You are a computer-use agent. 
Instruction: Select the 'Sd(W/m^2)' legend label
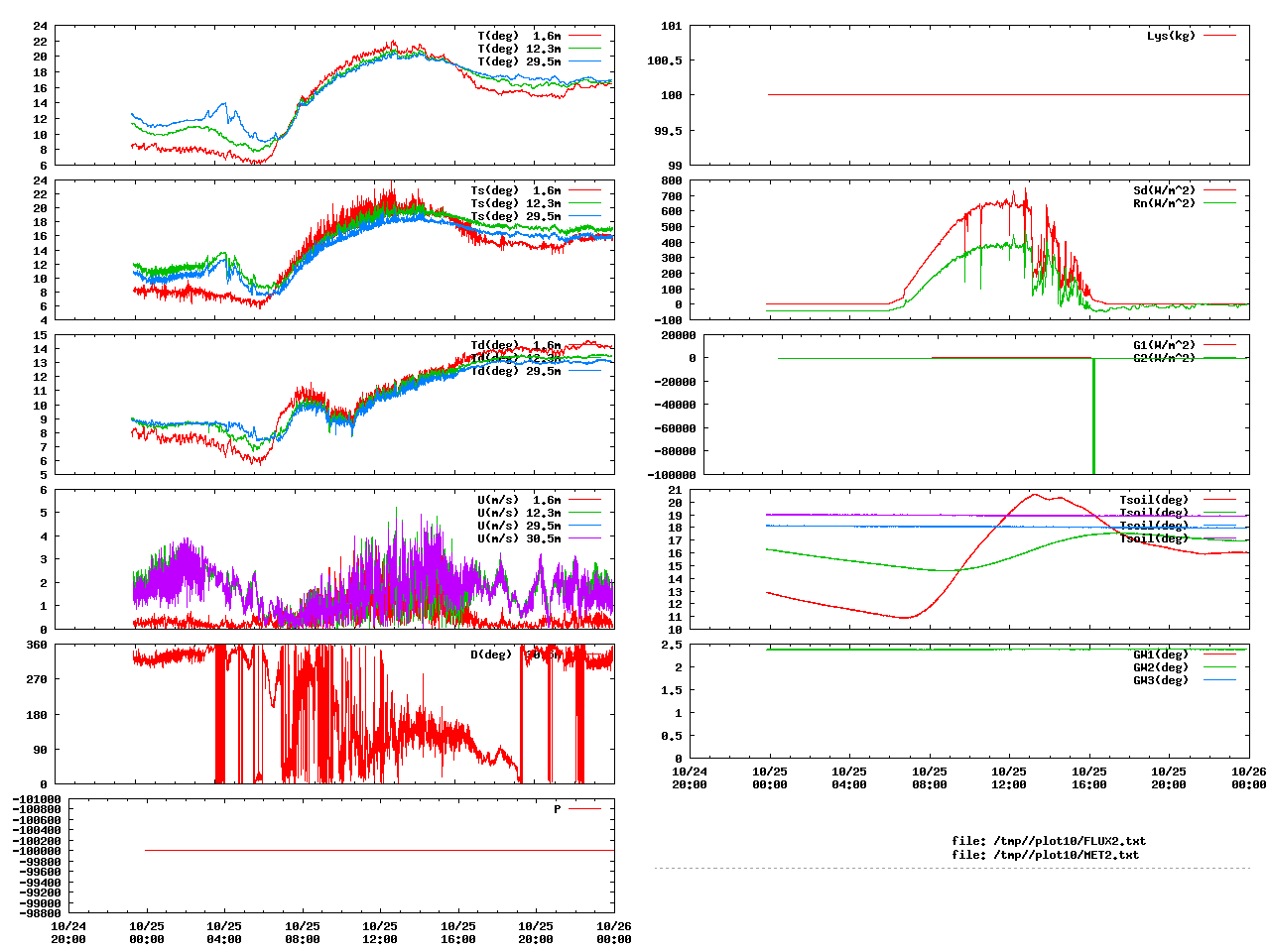click(1165, 190)
